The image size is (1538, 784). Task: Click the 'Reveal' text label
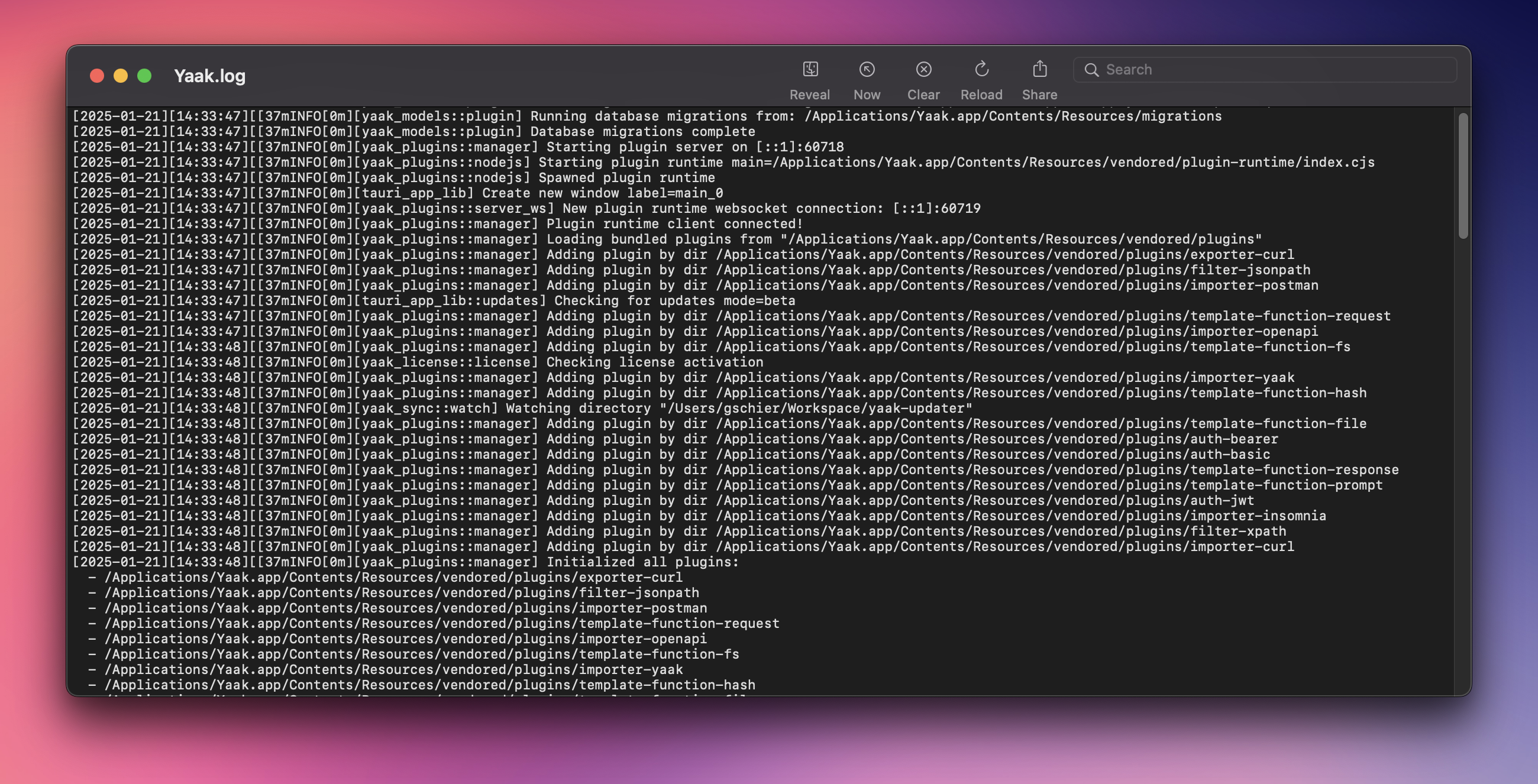(810, 95)
